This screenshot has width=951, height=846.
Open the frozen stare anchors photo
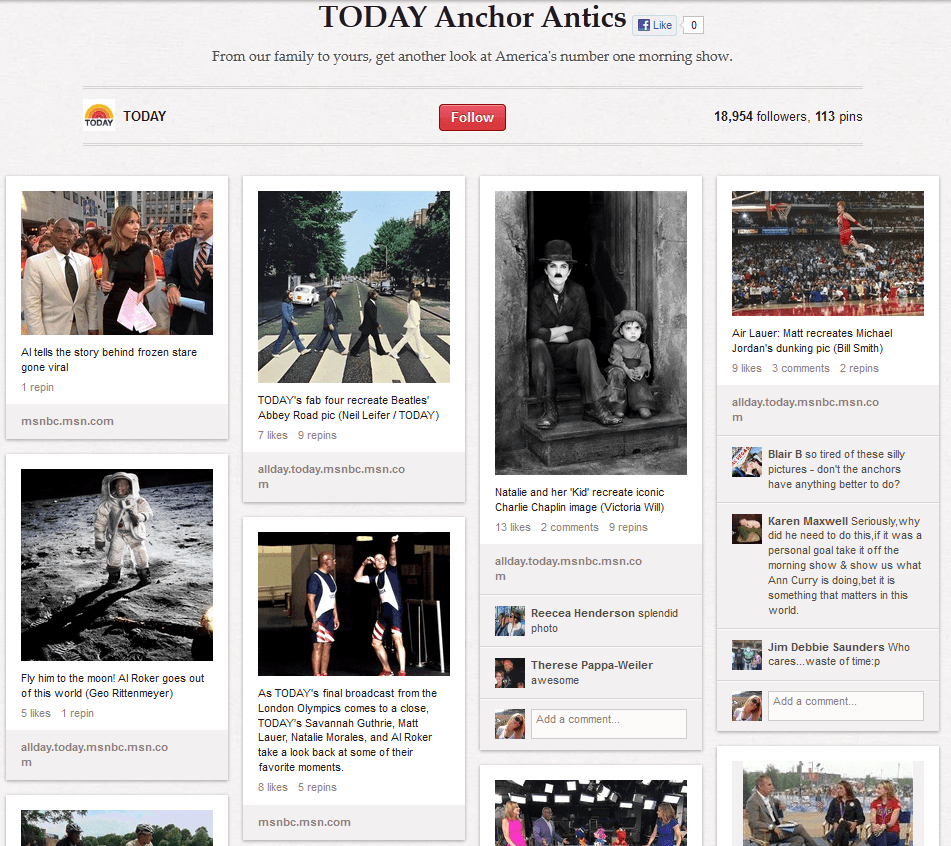click(117, 263)
